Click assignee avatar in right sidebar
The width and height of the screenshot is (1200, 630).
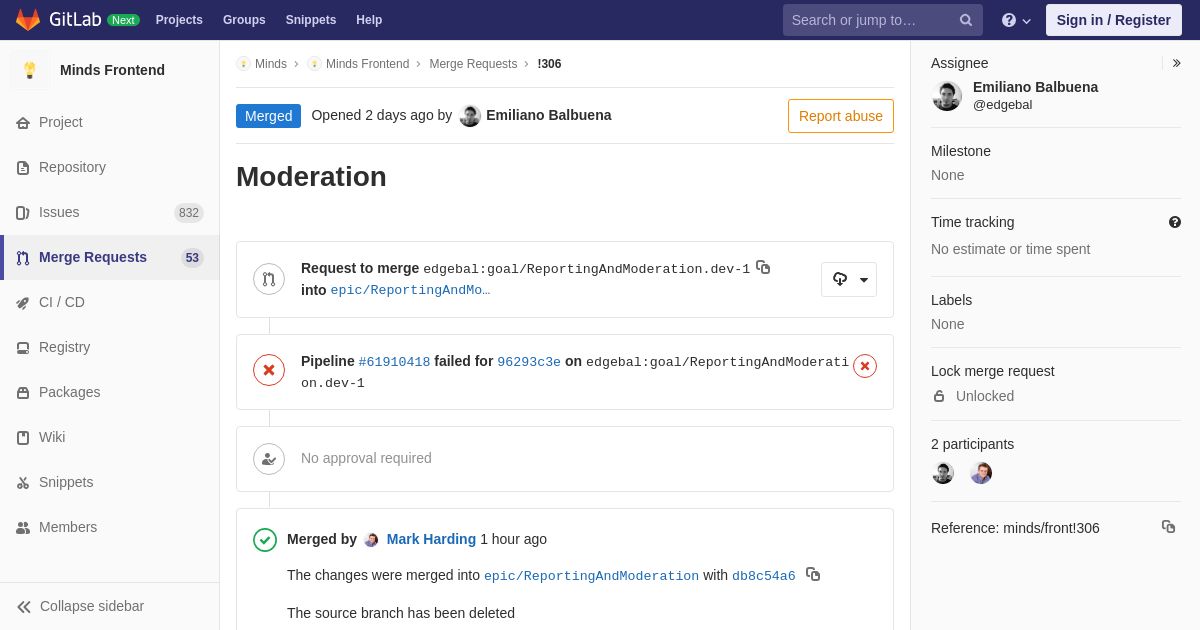947,96
